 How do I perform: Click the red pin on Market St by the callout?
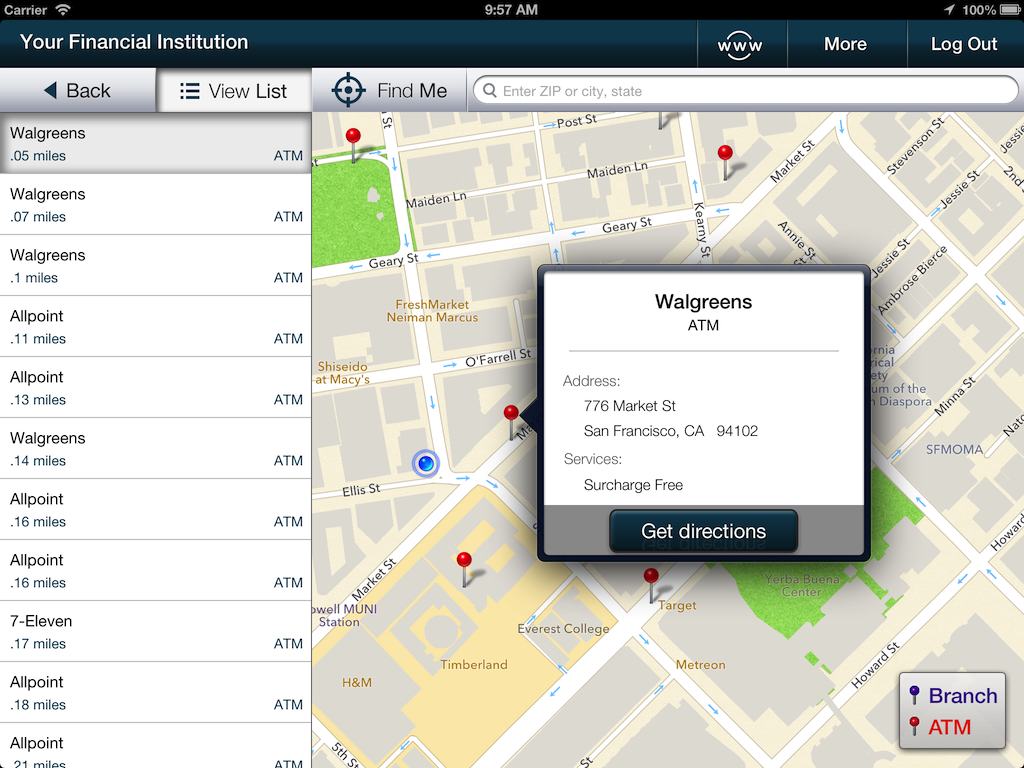(x=511, y=411)
